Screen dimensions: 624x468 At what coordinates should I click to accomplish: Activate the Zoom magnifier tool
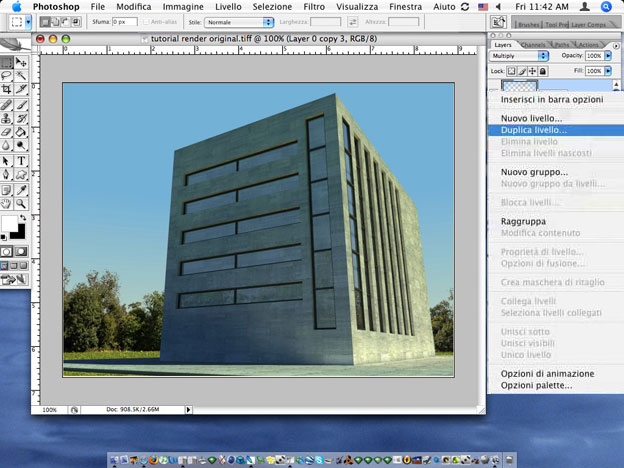21,203
